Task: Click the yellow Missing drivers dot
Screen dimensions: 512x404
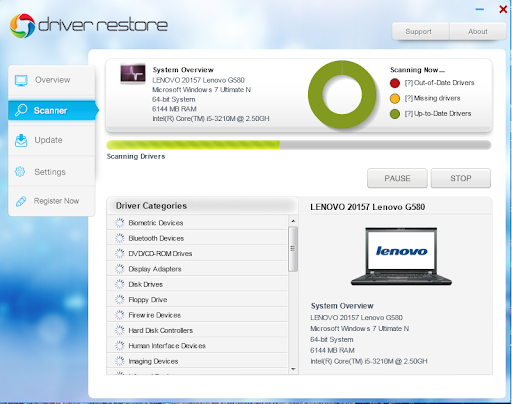Action: (x=395, y=99)
